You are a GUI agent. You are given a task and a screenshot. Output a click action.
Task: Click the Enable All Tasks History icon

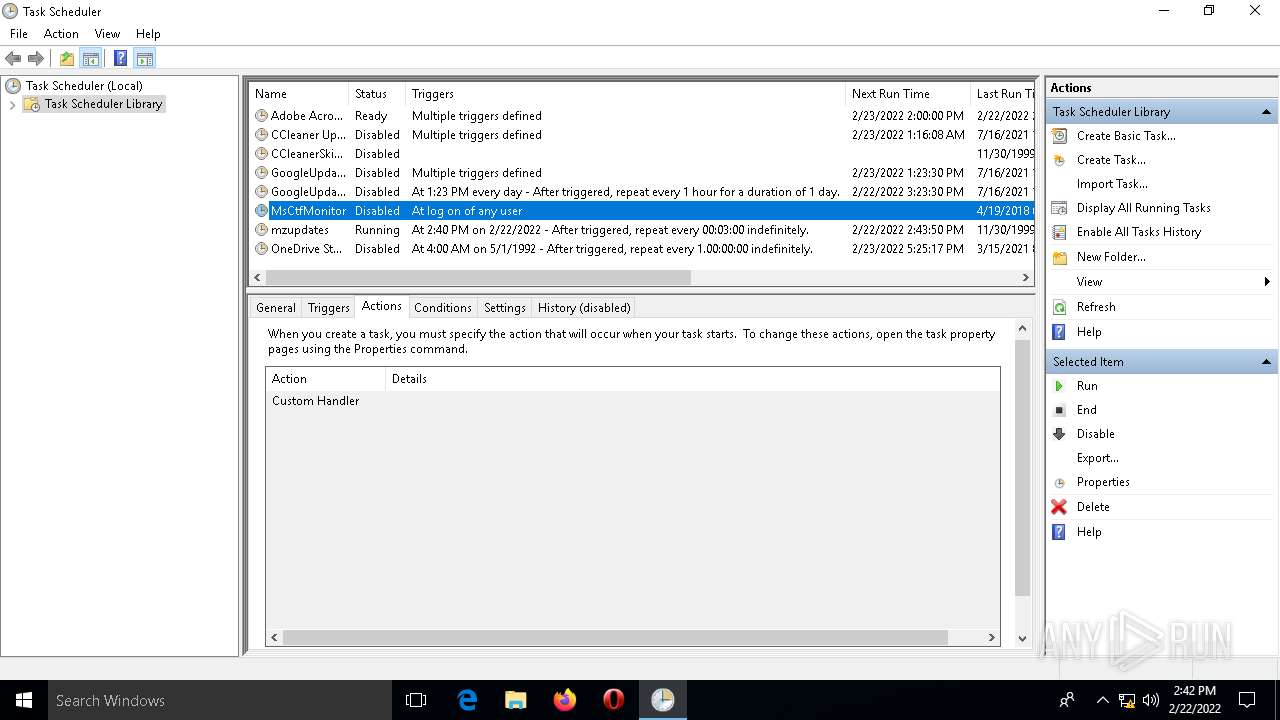[1060, 232]
